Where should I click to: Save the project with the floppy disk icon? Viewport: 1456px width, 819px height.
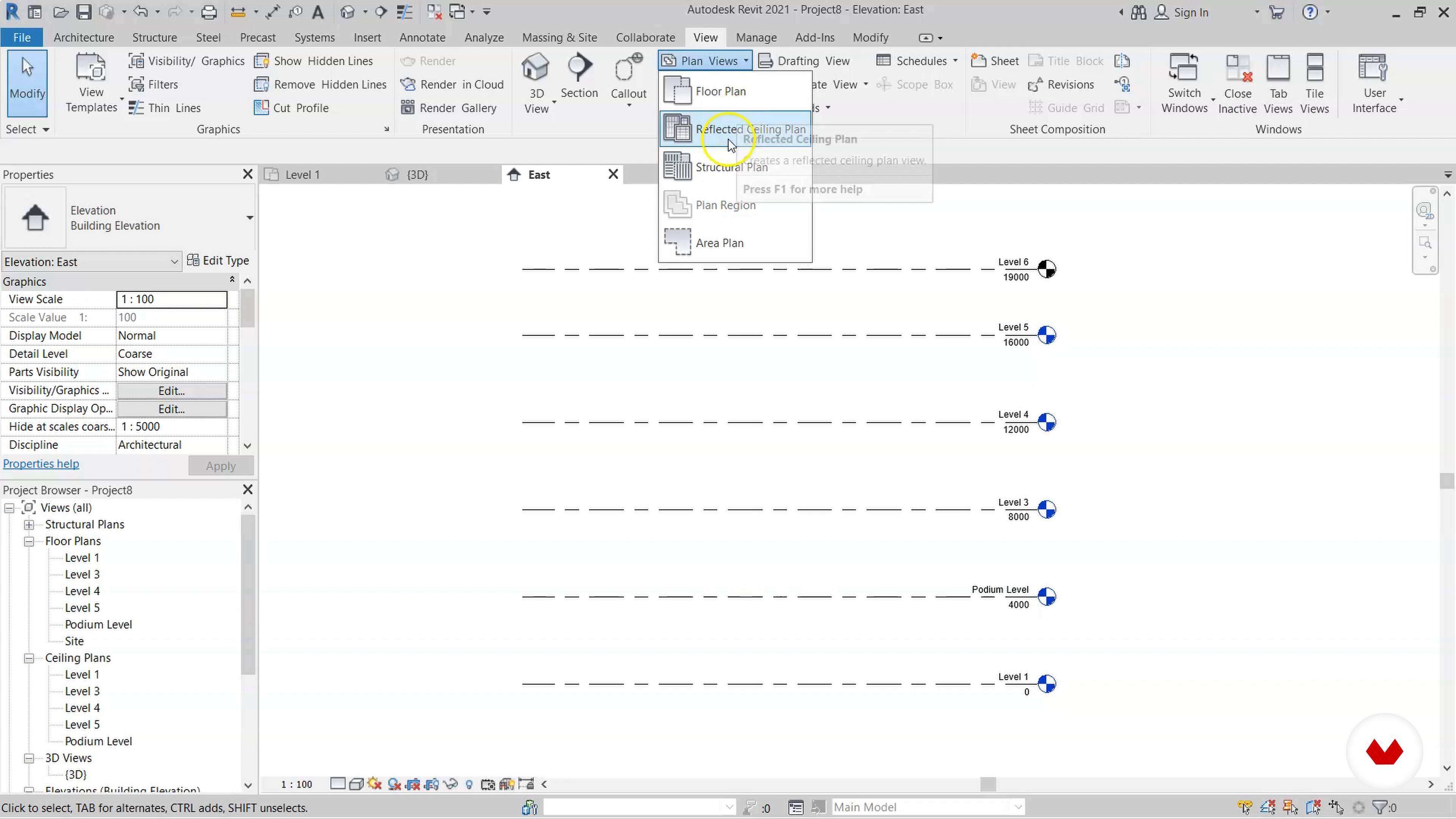coord(84,12)
